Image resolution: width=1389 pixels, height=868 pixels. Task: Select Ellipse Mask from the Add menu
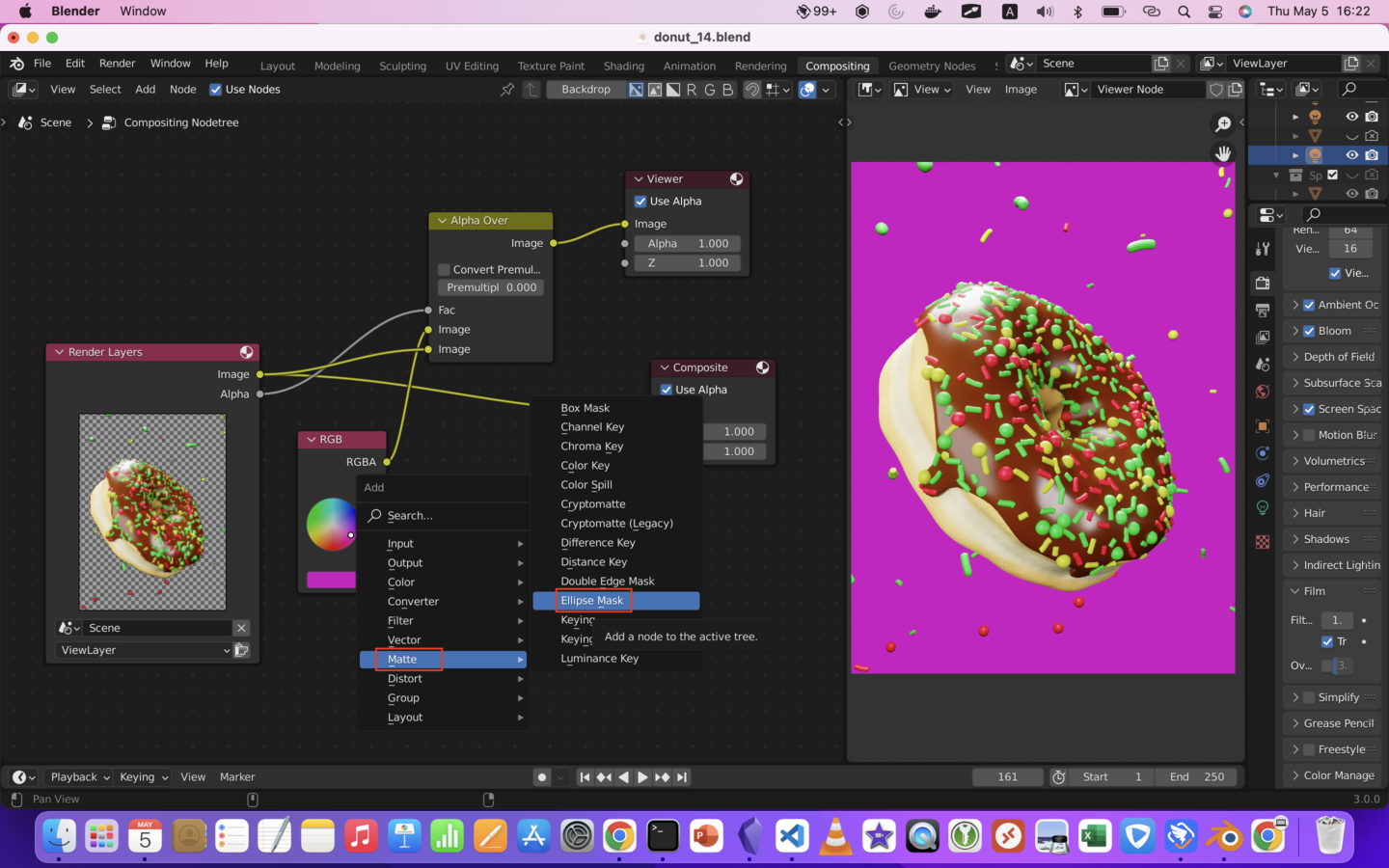click(591, 600)
